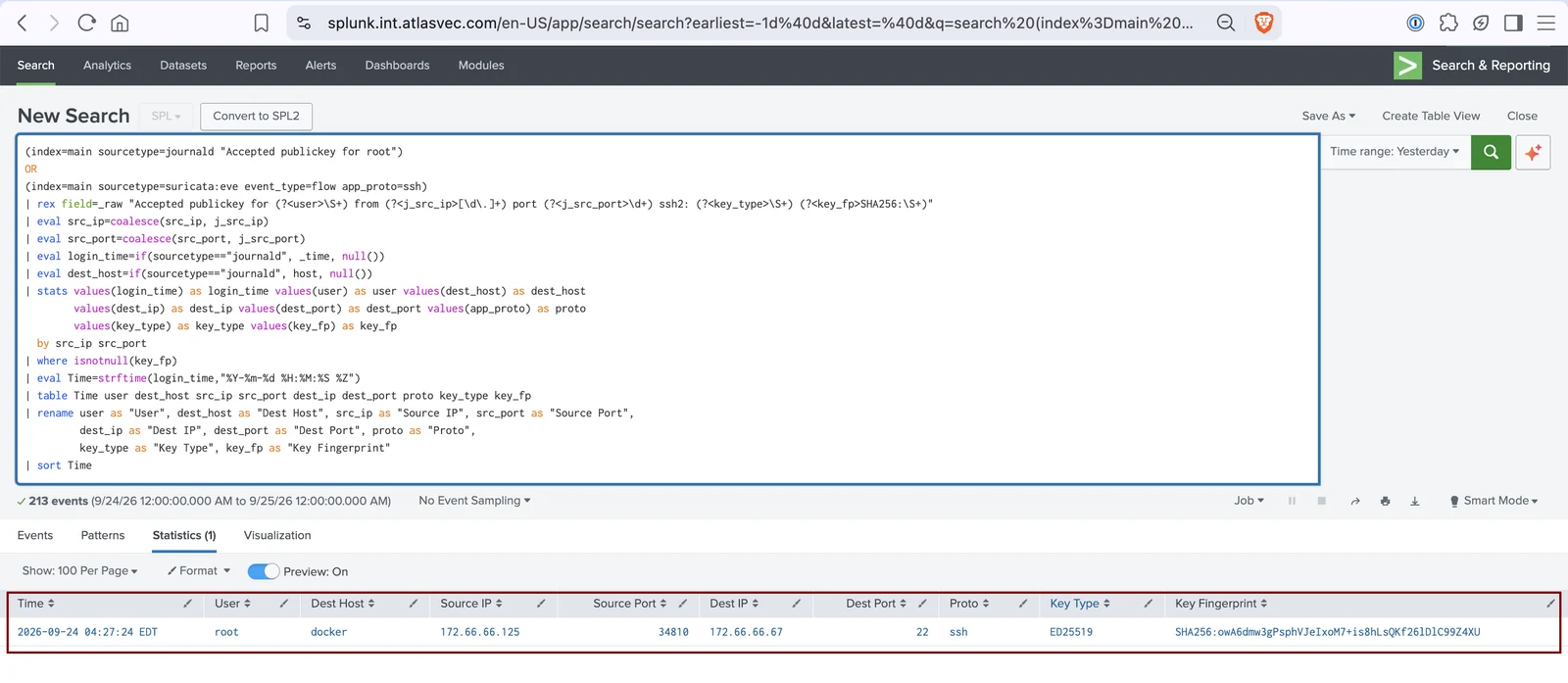Edit format of the Proto column (pencil)
The width and height of the screenshot is (1568, 683).
[x=1023, y=604]
